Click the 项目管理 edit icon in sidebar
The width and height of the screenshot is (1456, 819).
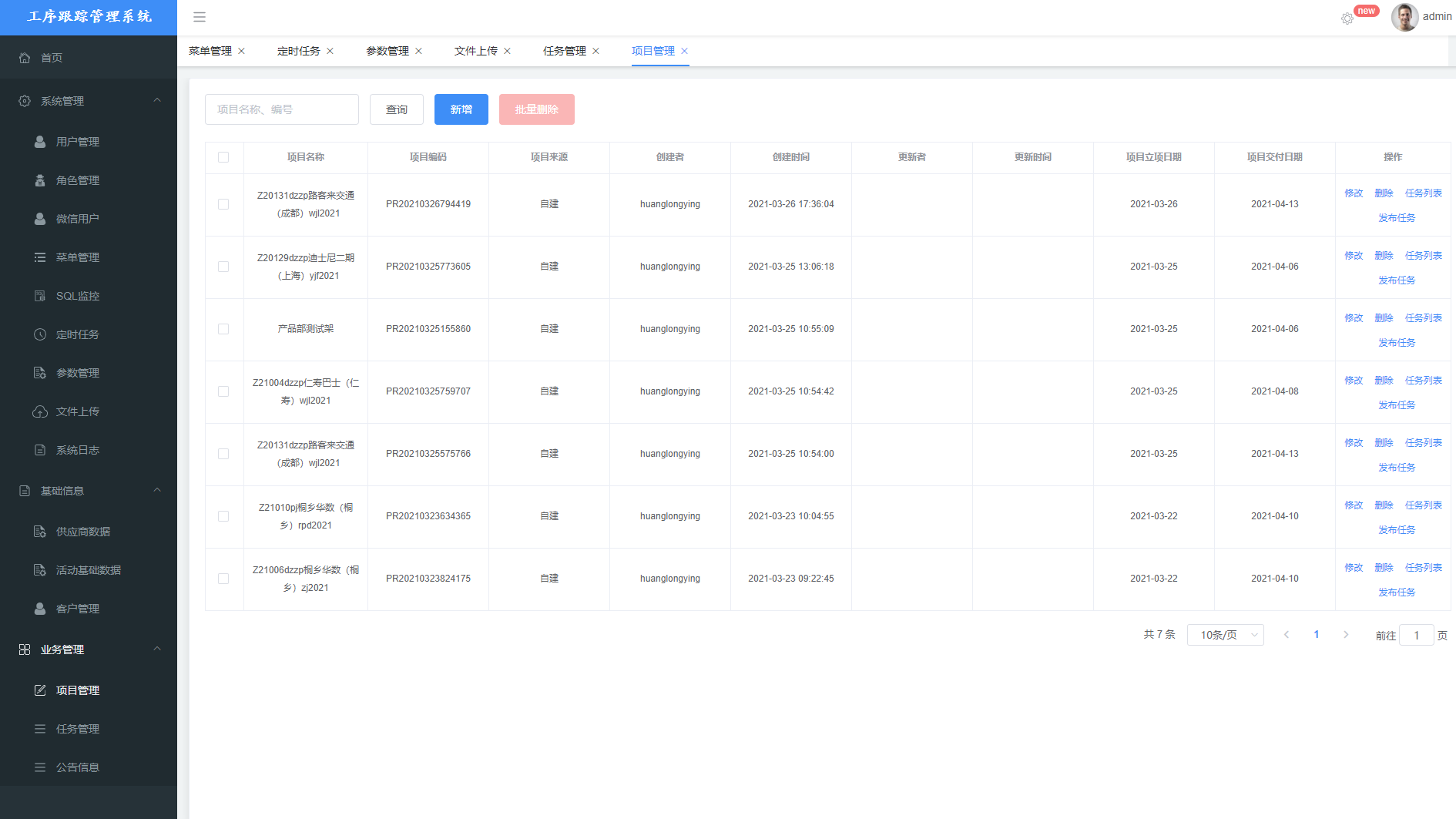point(40,690)
